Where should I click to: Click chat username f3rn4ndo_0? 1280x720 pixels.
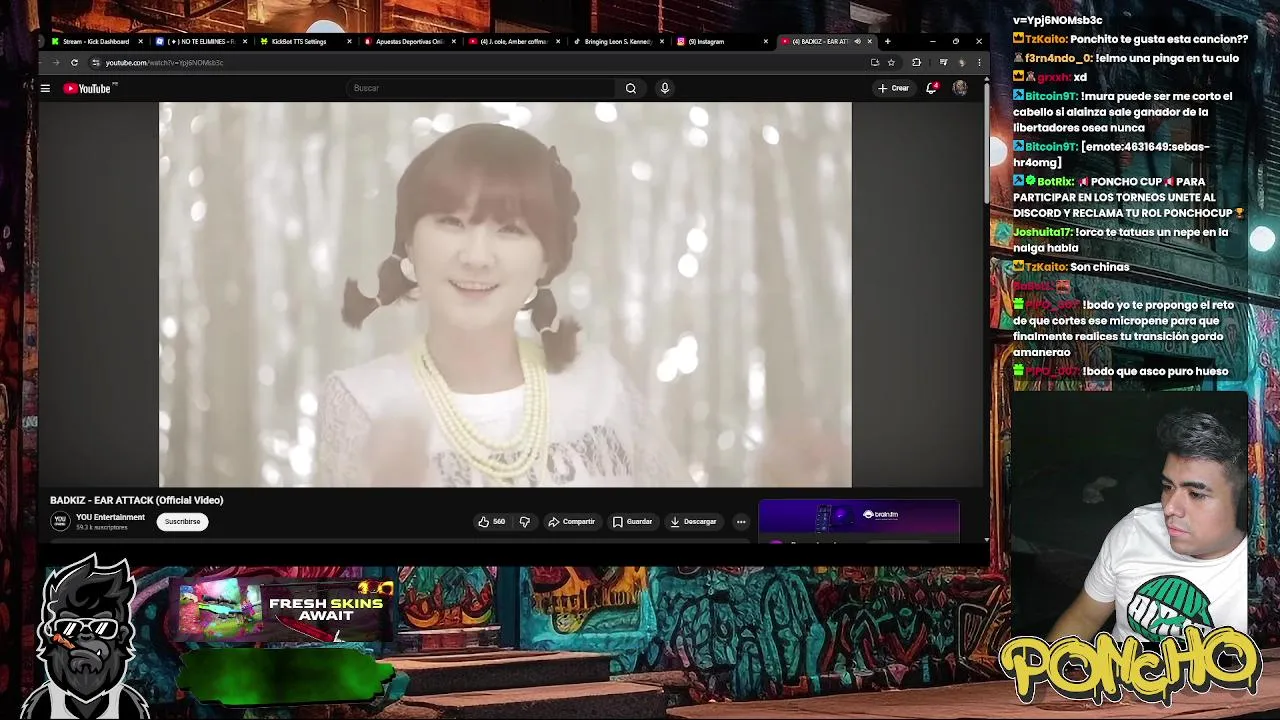coord(1058,58)
